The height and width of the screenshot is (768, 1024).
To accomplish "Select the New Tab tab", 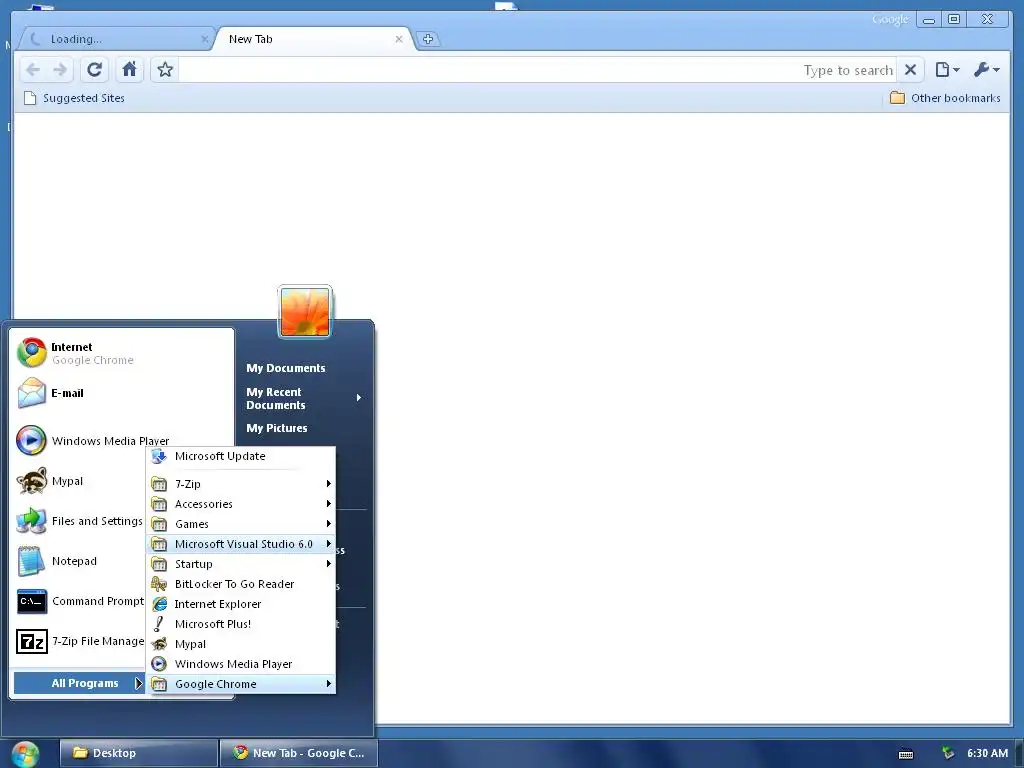I will [x=312, y=39].
